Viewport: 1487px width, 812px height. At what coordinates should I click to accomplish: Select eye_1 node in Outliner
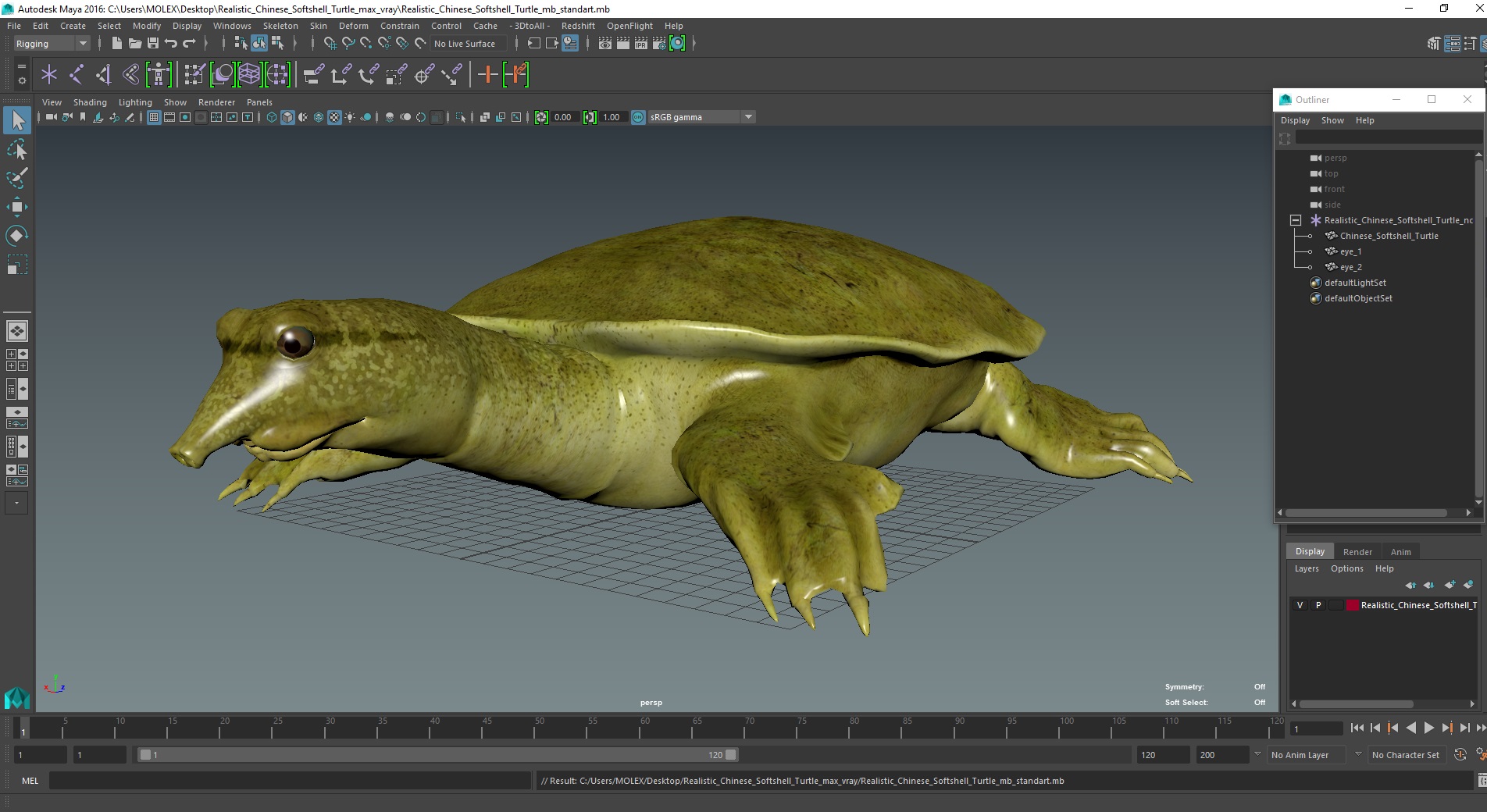click(x=1350, y=251)
